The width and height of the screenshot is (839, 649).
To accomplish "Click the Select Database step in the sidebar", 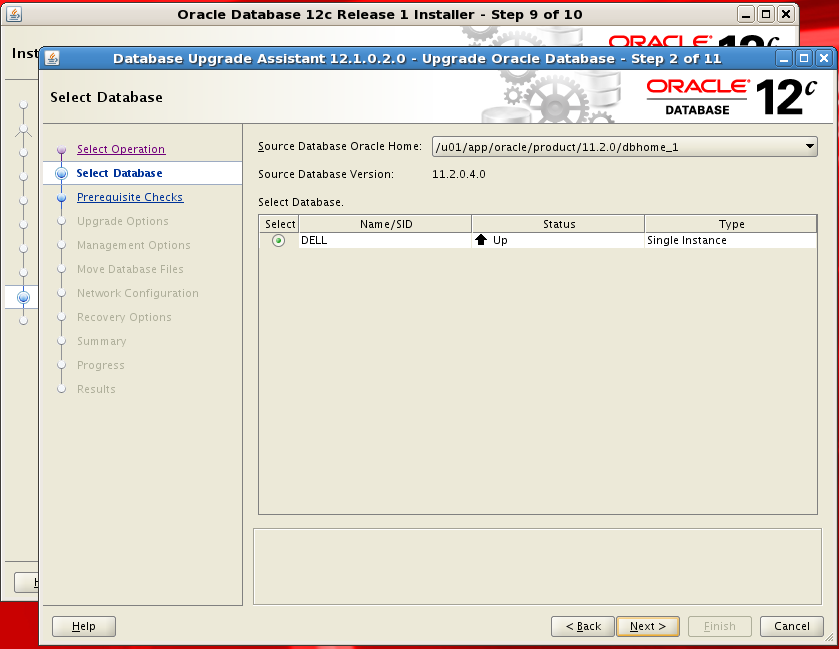I will [119, 173].
